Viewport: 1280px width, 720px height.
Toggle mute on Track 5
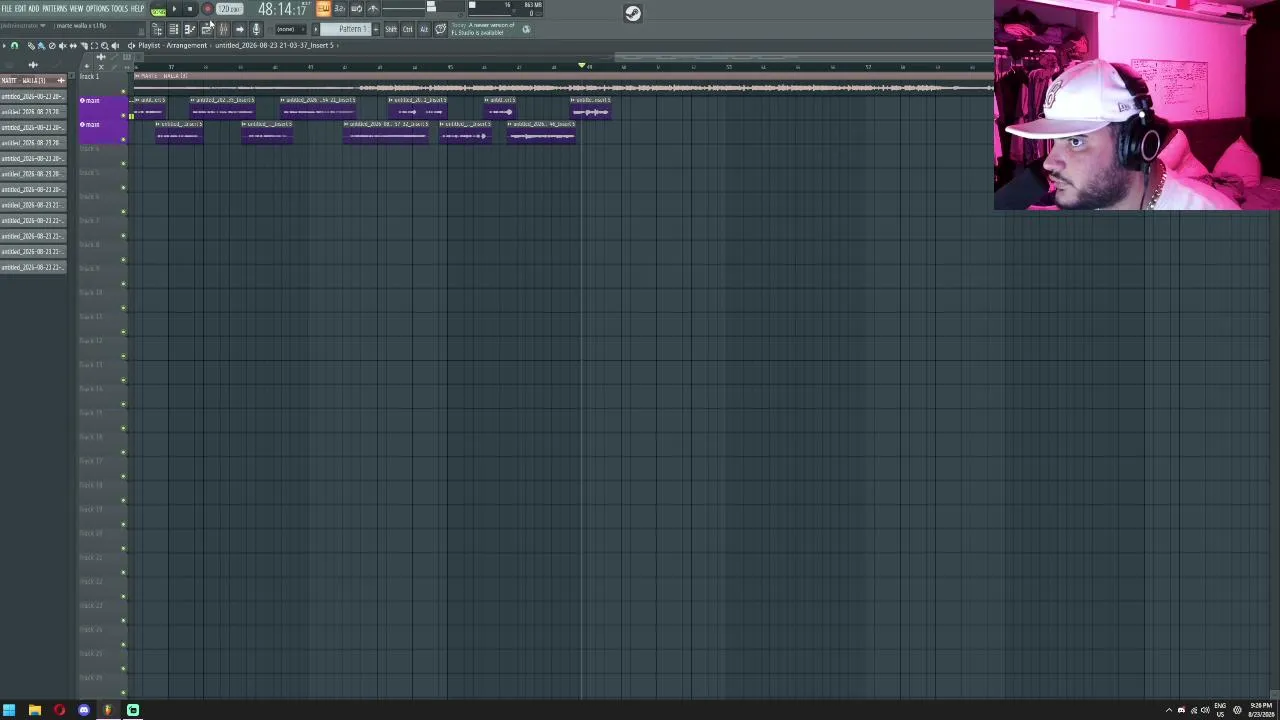[x=124, y=188]
